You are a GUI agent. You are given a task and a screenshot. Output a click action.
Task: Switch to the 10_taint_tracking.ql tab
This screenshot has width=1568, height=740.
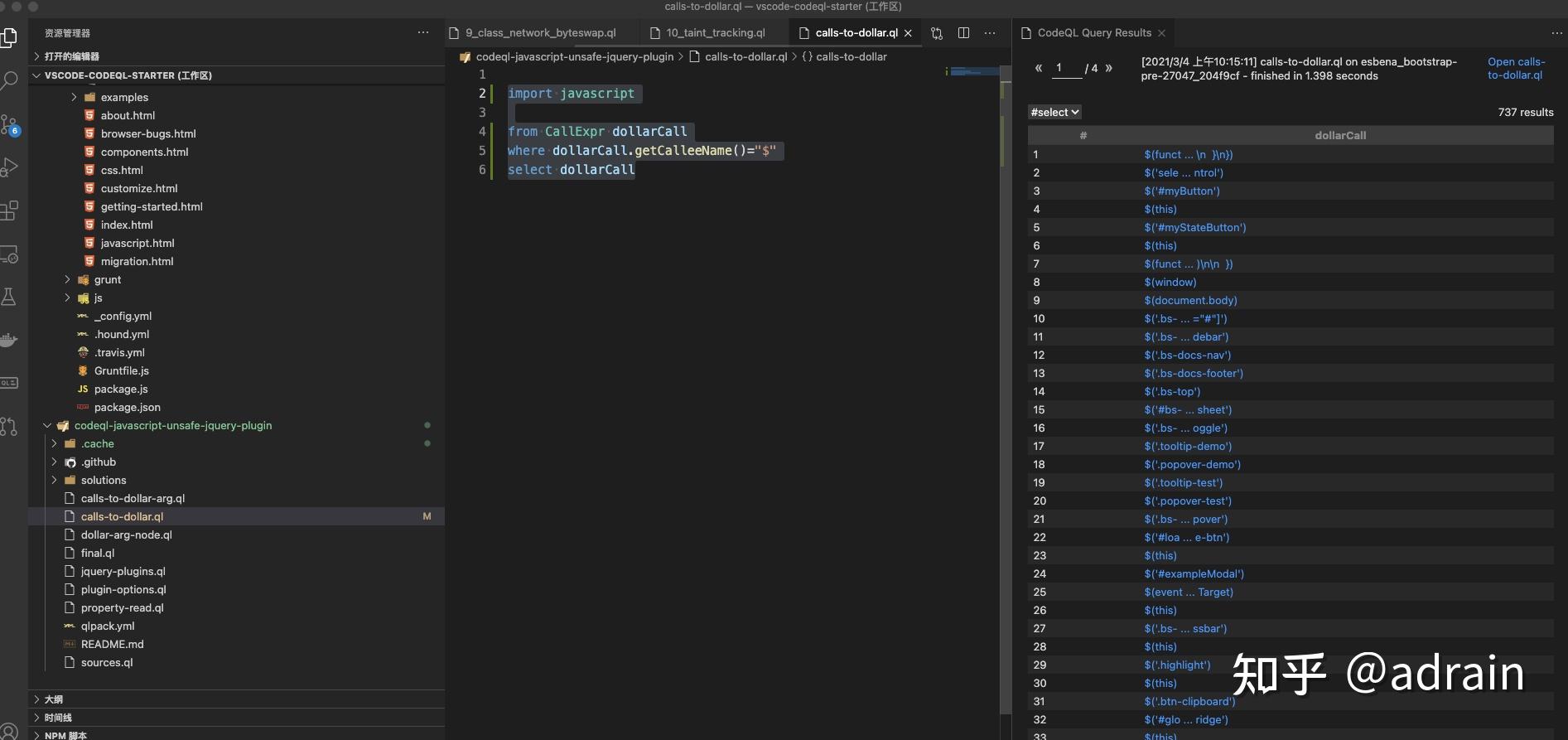coord(715,33)
